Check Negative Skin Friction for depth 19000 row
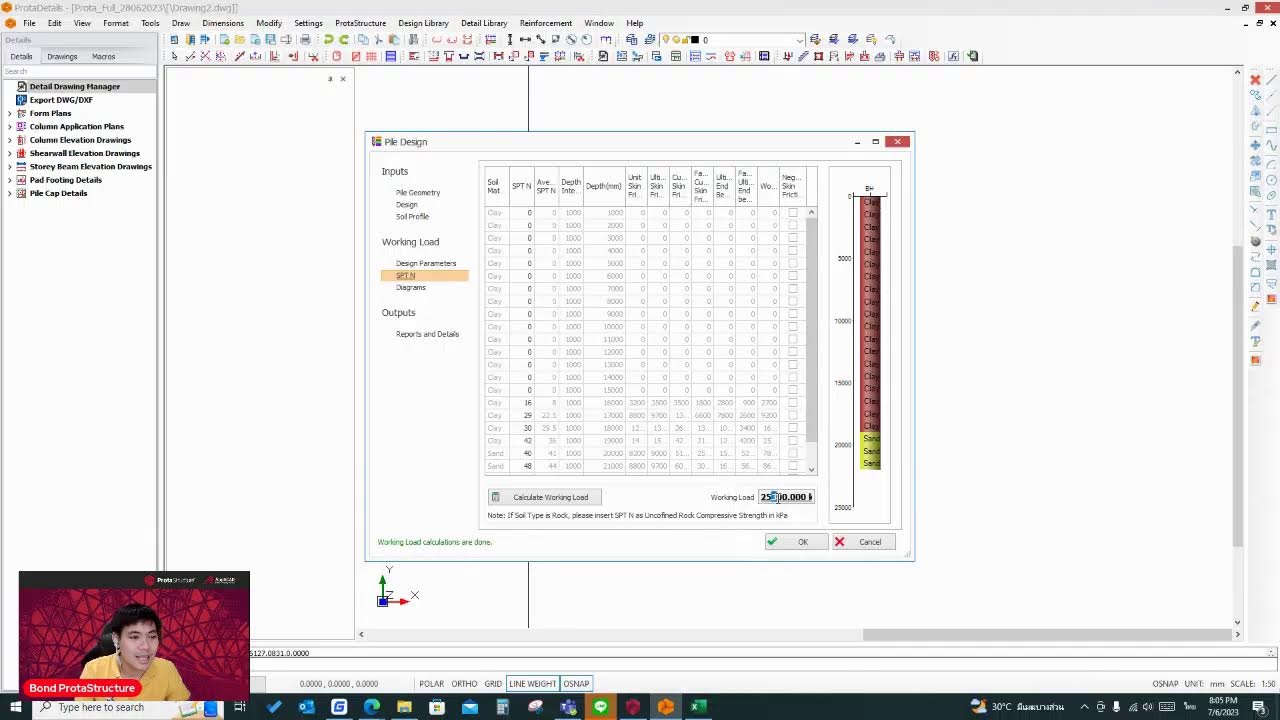 pos(793,441)
